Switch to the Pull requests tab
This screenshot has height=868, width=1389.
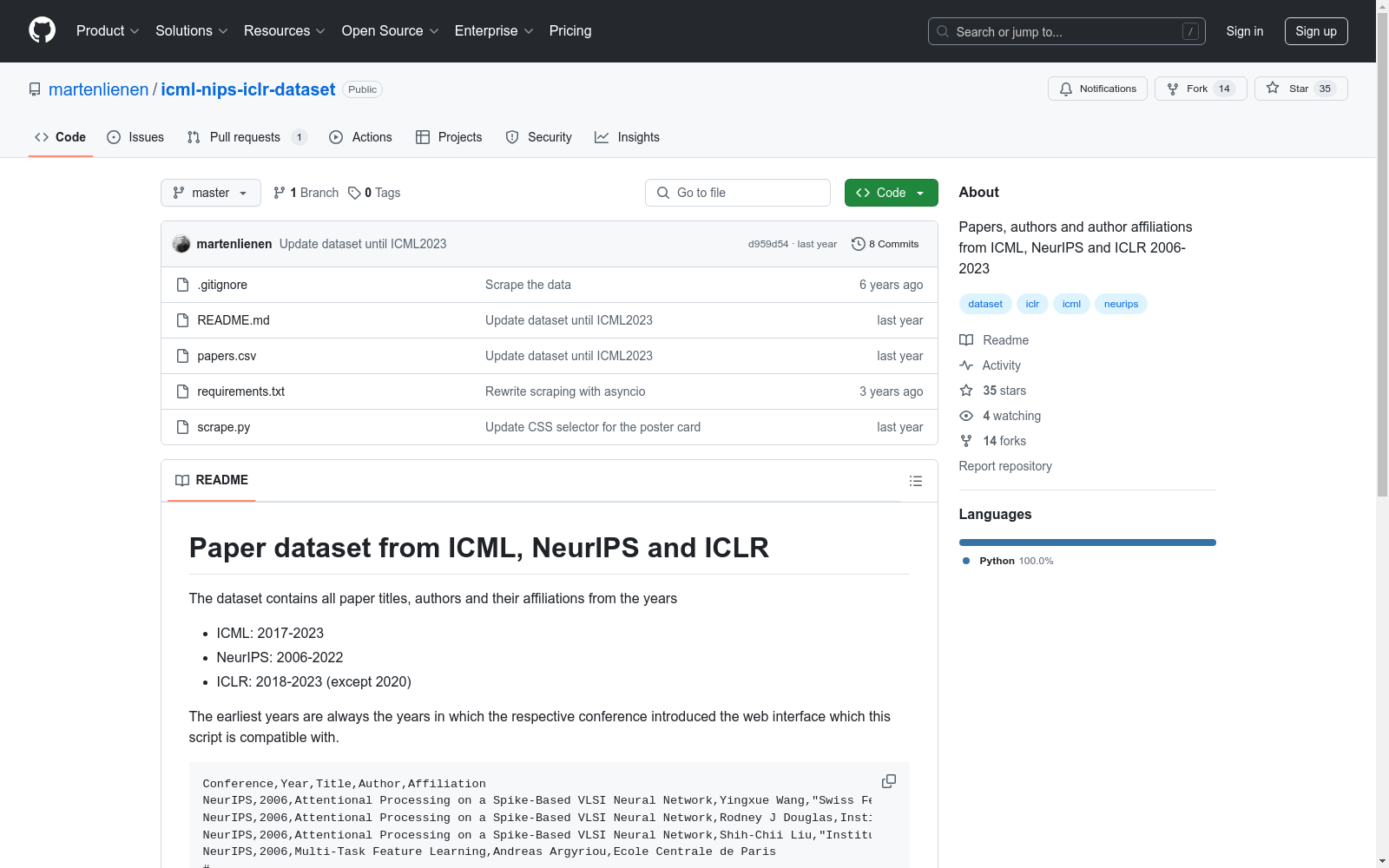[x=247, y=137]
